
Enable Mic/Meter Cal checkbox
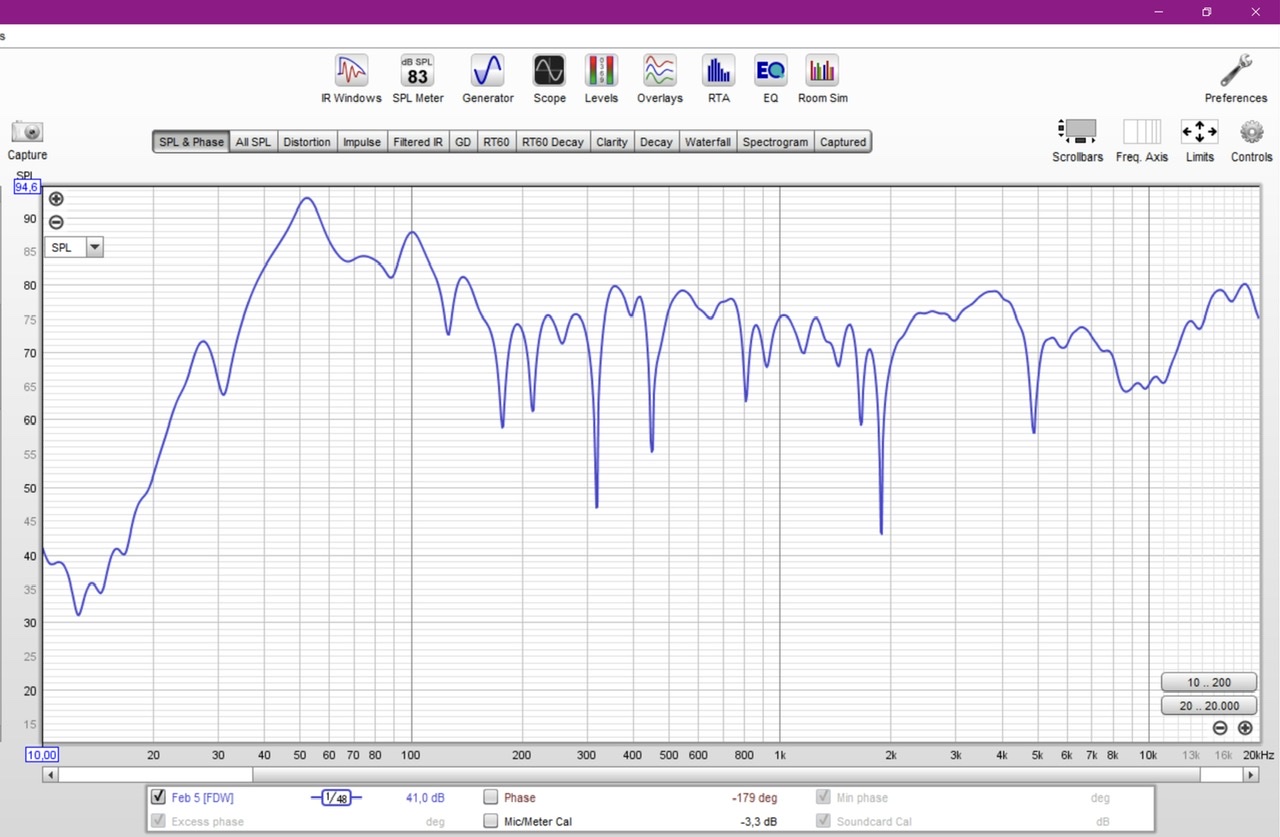click(x=491, y=821)
